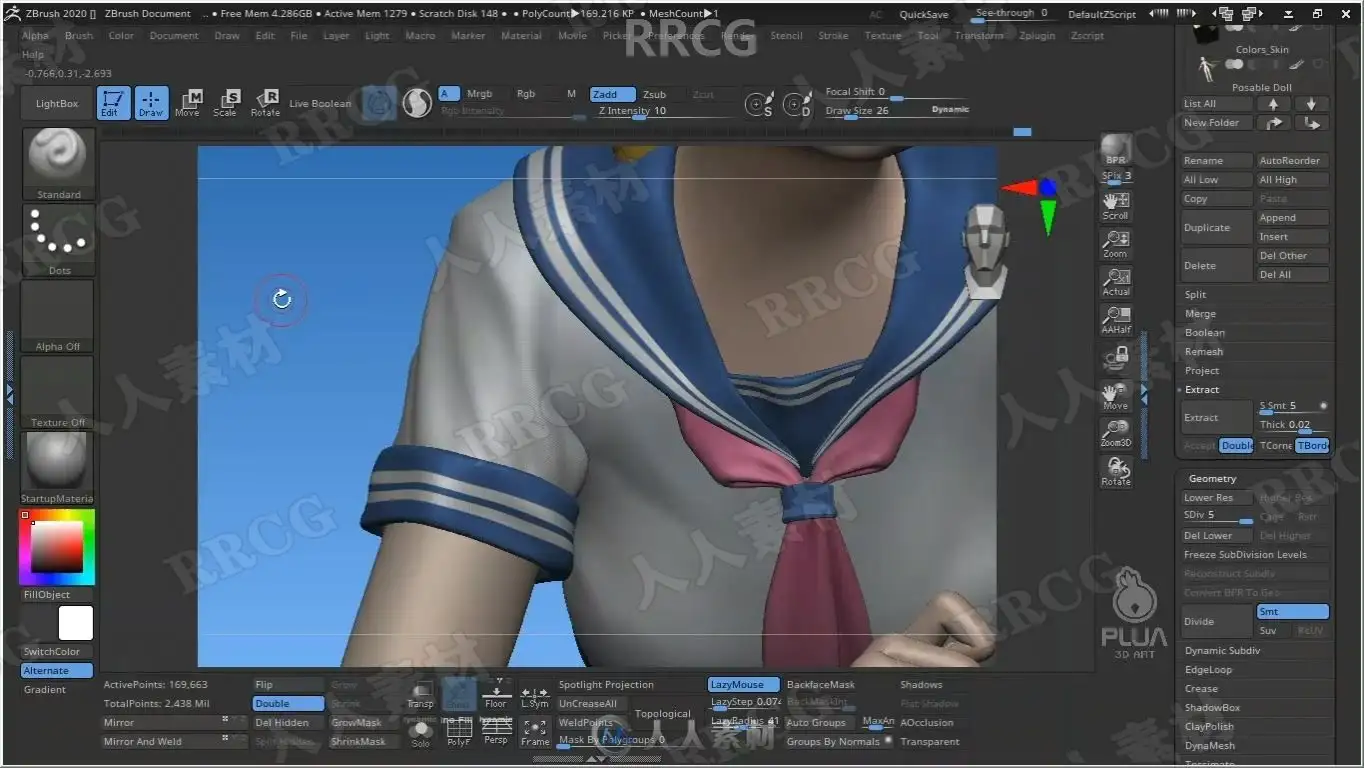Toggle the Rgb channel
The height and width of the screenshot is (768, 1364).
coord(526,94)
